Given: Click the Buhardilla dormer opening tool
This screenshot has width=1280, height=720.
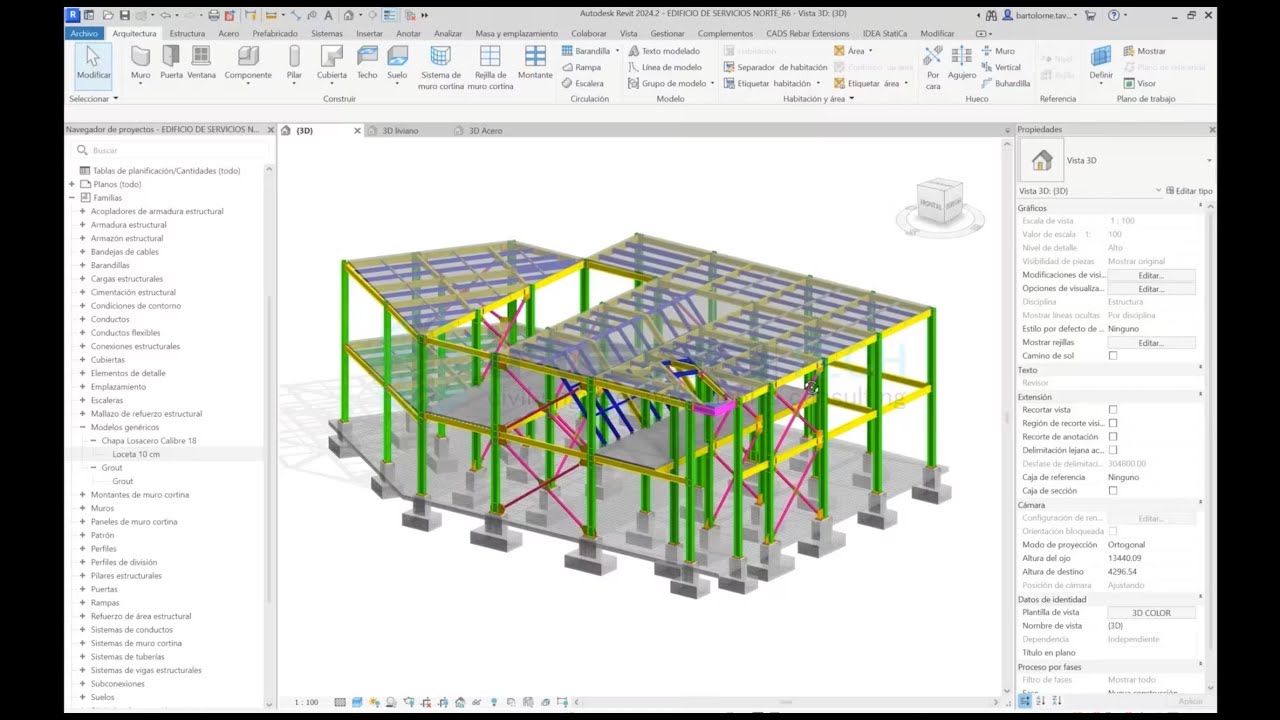Looking at the screenshot, I should pyautogui.click(x=1005, y=83).
